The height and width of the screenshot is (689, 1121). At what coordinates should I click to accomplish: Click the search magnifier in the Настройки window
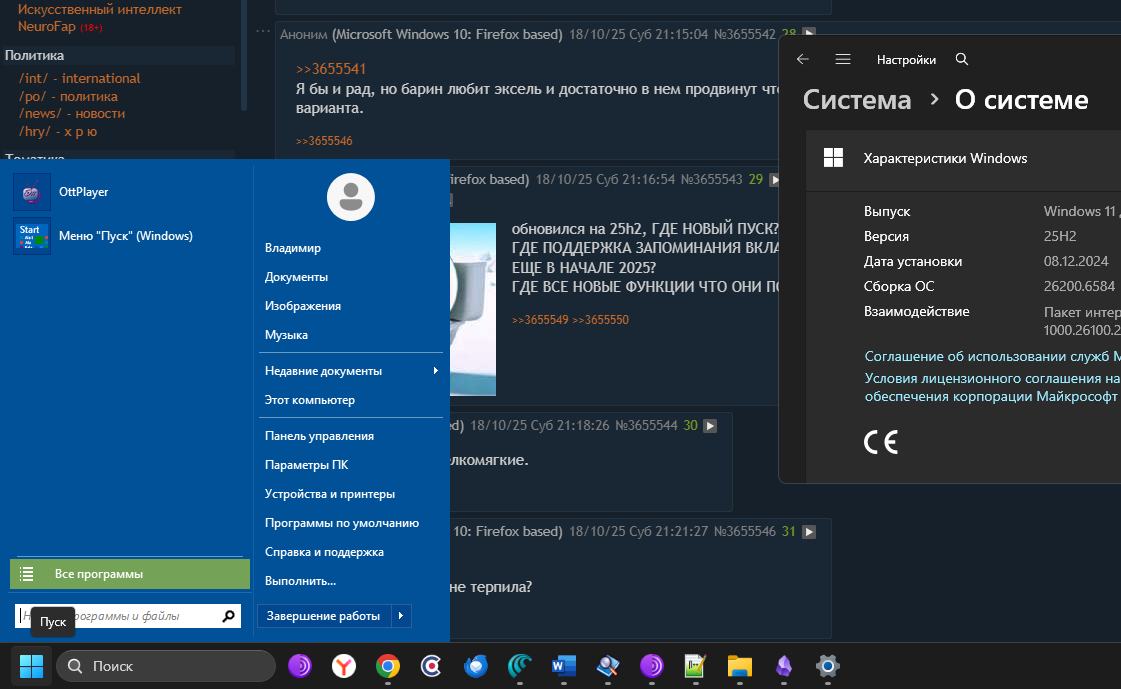tap(961, 59)
